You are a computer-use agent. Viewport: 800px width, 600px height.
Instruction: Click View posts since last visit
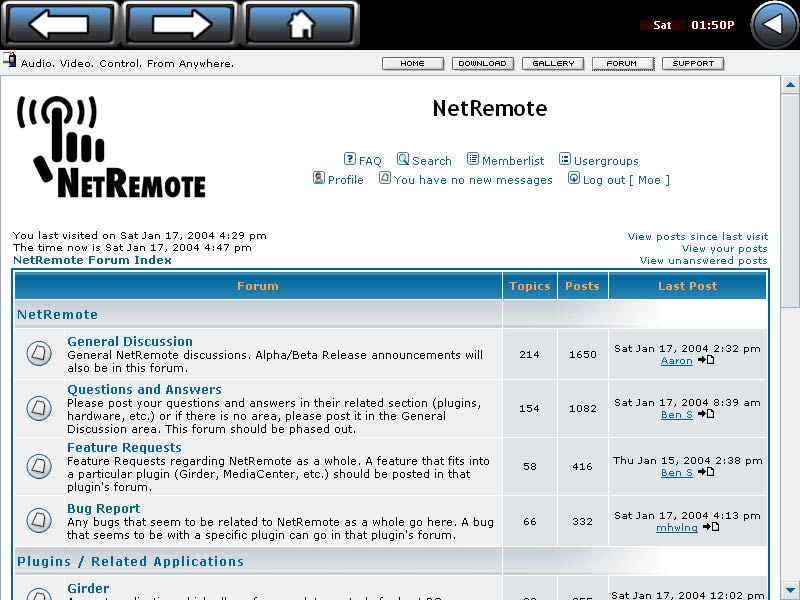click(x=697, y=237)
